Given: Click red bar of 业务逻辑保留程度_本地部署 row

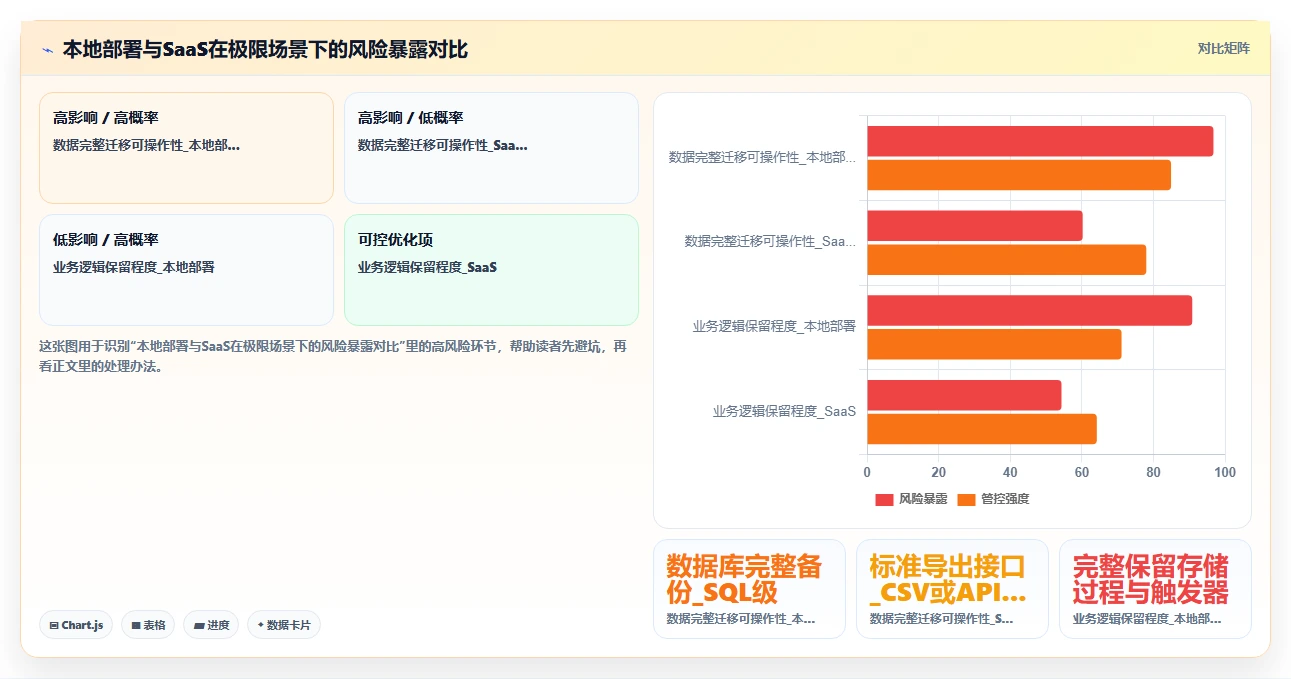Looking at the screenshot, I should click(x=1029, y=310).
